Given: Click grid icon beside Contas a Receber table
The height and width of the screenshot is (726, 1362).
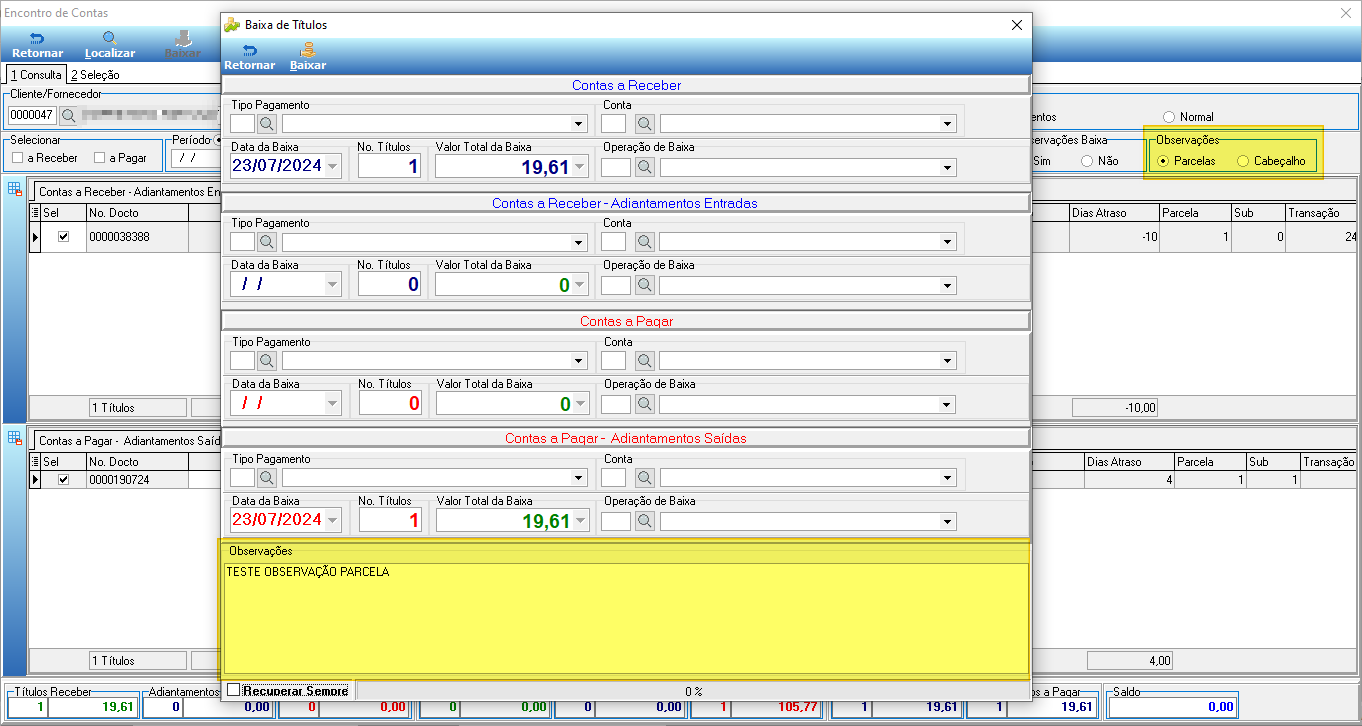Looking at the screenshot, I should click(14, 189).
